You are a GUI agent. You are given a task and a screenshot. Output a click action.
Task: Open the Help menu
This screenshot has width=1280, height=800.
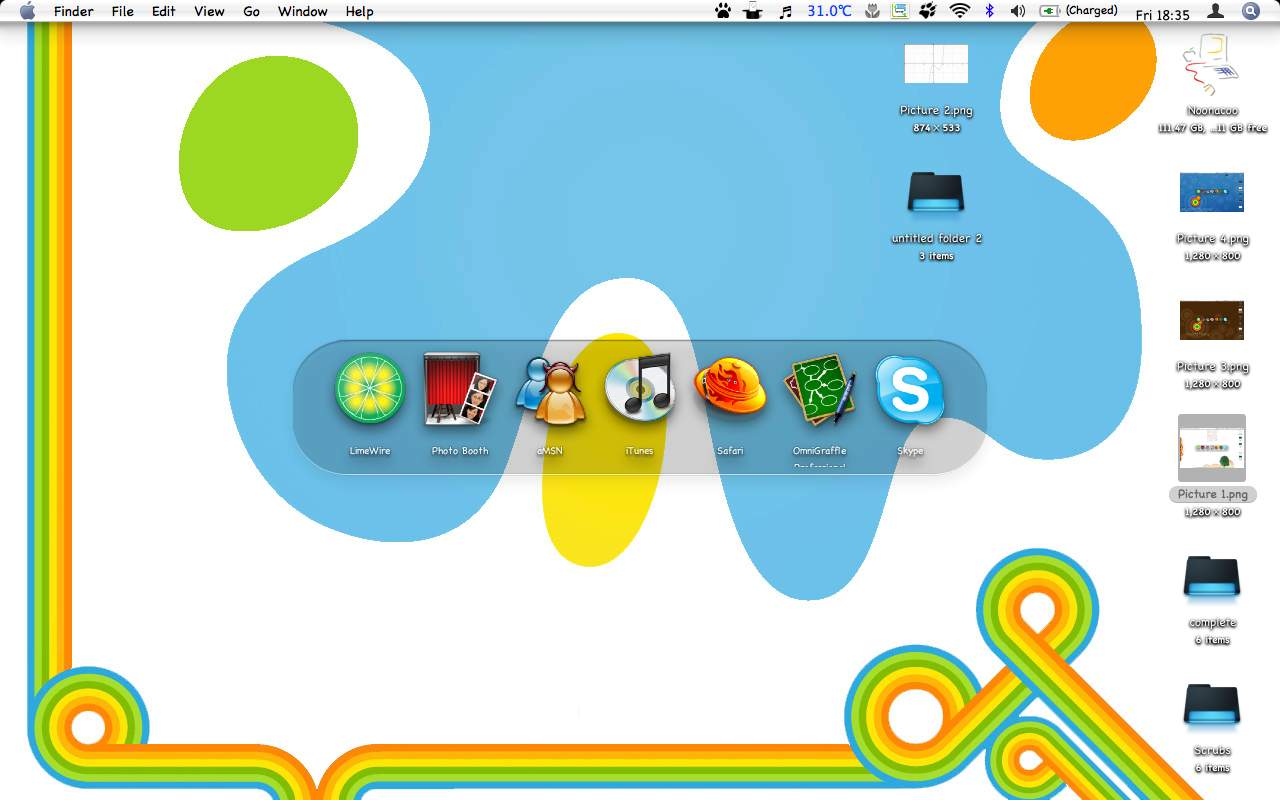tap(359, 11)
